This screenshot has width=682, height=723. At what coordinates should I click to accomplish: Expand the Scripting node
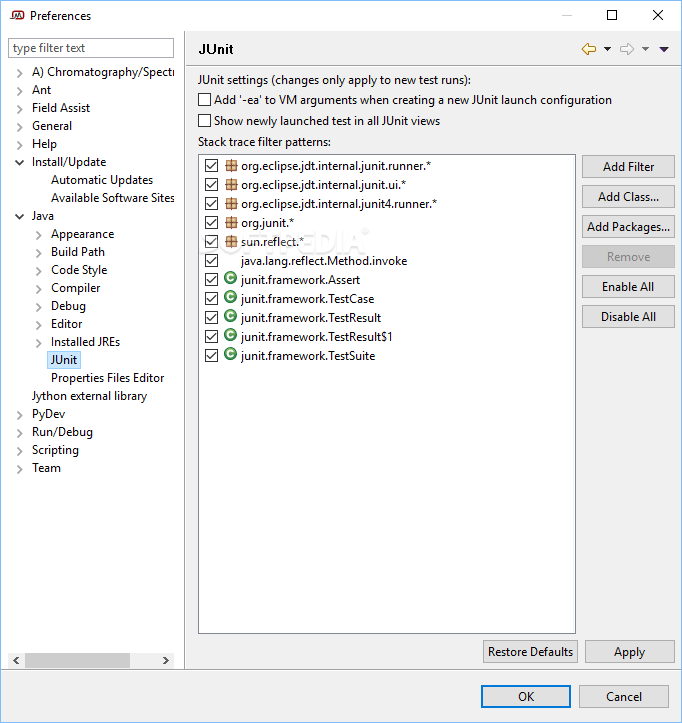click(19, 451)
